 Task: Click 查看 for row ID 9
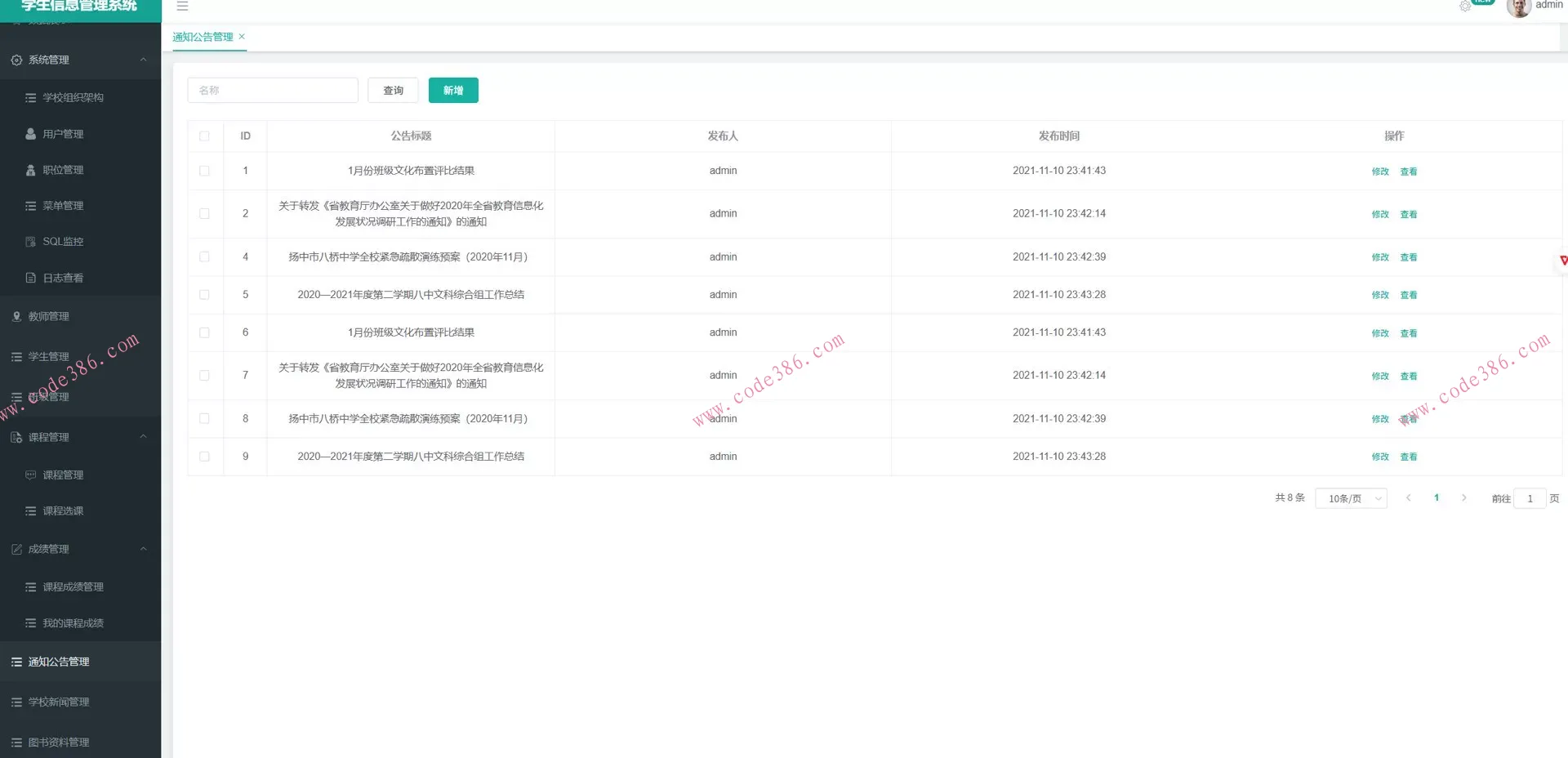coord(1409,457)
